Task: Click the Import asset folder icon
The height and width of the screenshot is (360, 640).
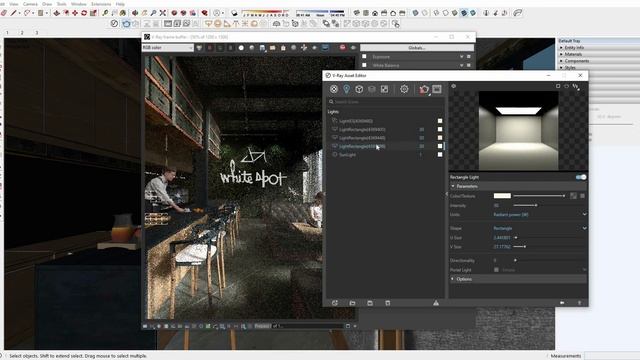Action: point(352,303)
